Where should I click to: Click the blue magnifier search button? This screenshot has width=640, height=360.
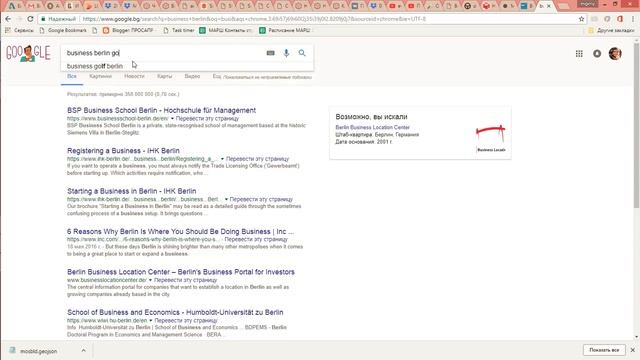pos(302,53)
